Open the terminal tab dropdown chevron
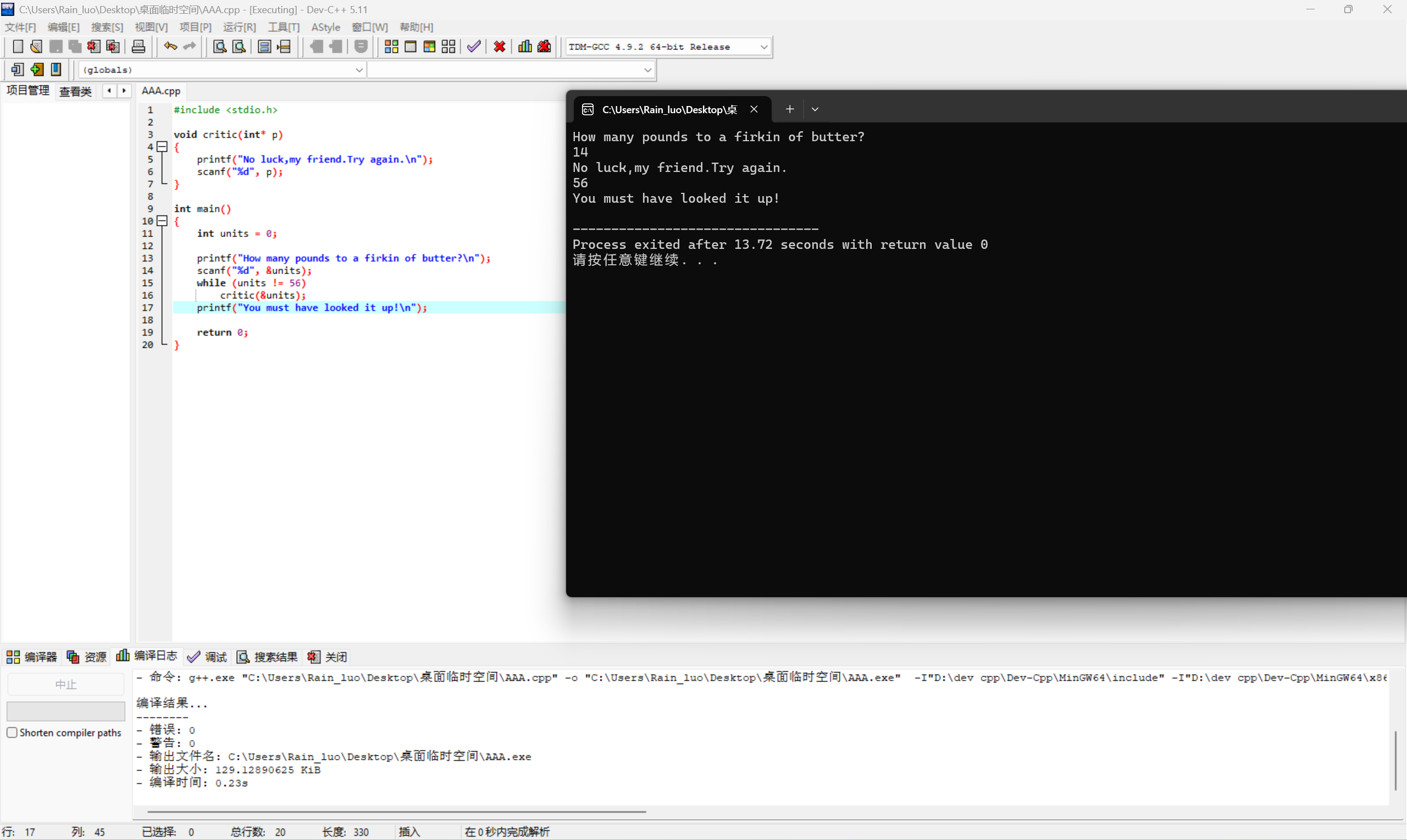The height and width of the screenshot is (840, 1407). [815, 110]
